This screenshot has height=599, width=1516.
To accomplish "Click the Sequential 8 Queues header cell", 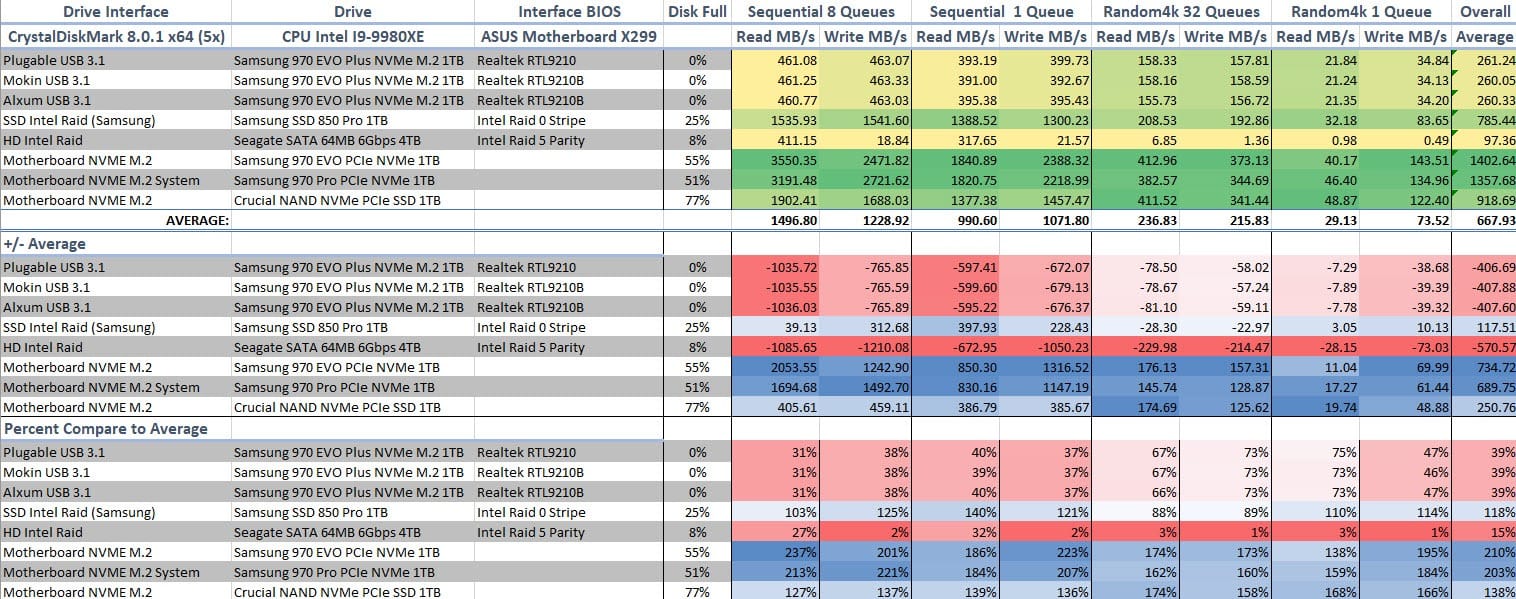I will click(821, 12).
